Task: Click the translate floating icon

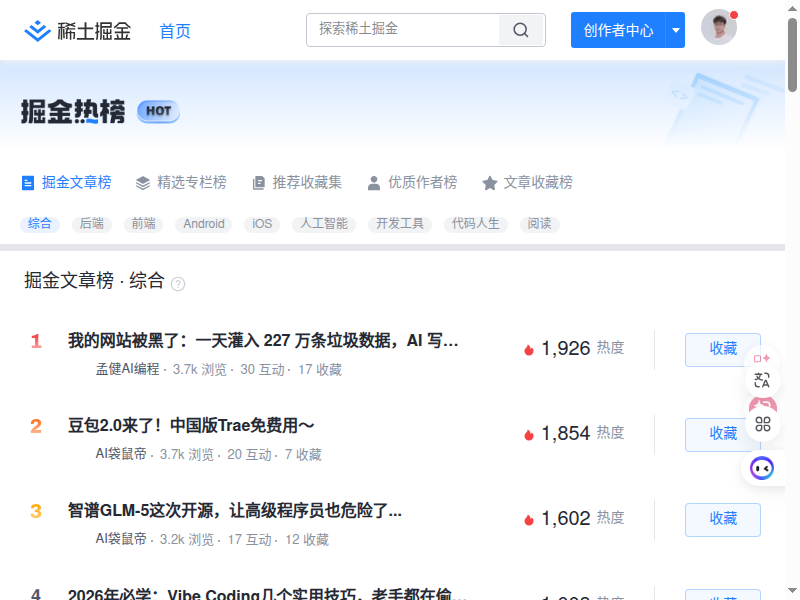Action: [x=762, y=380]
